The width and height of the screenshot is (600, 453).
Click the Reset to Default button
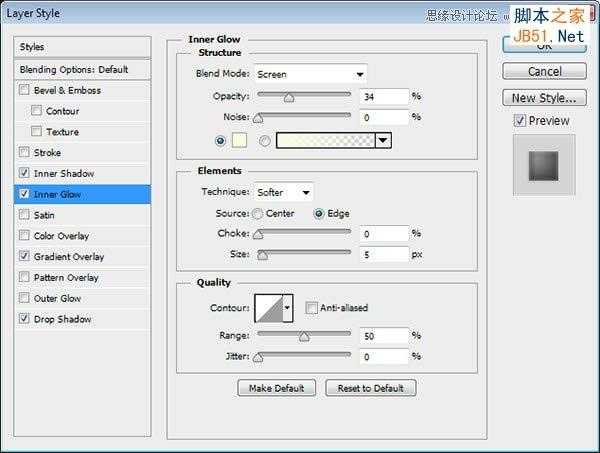pos(370,388)
